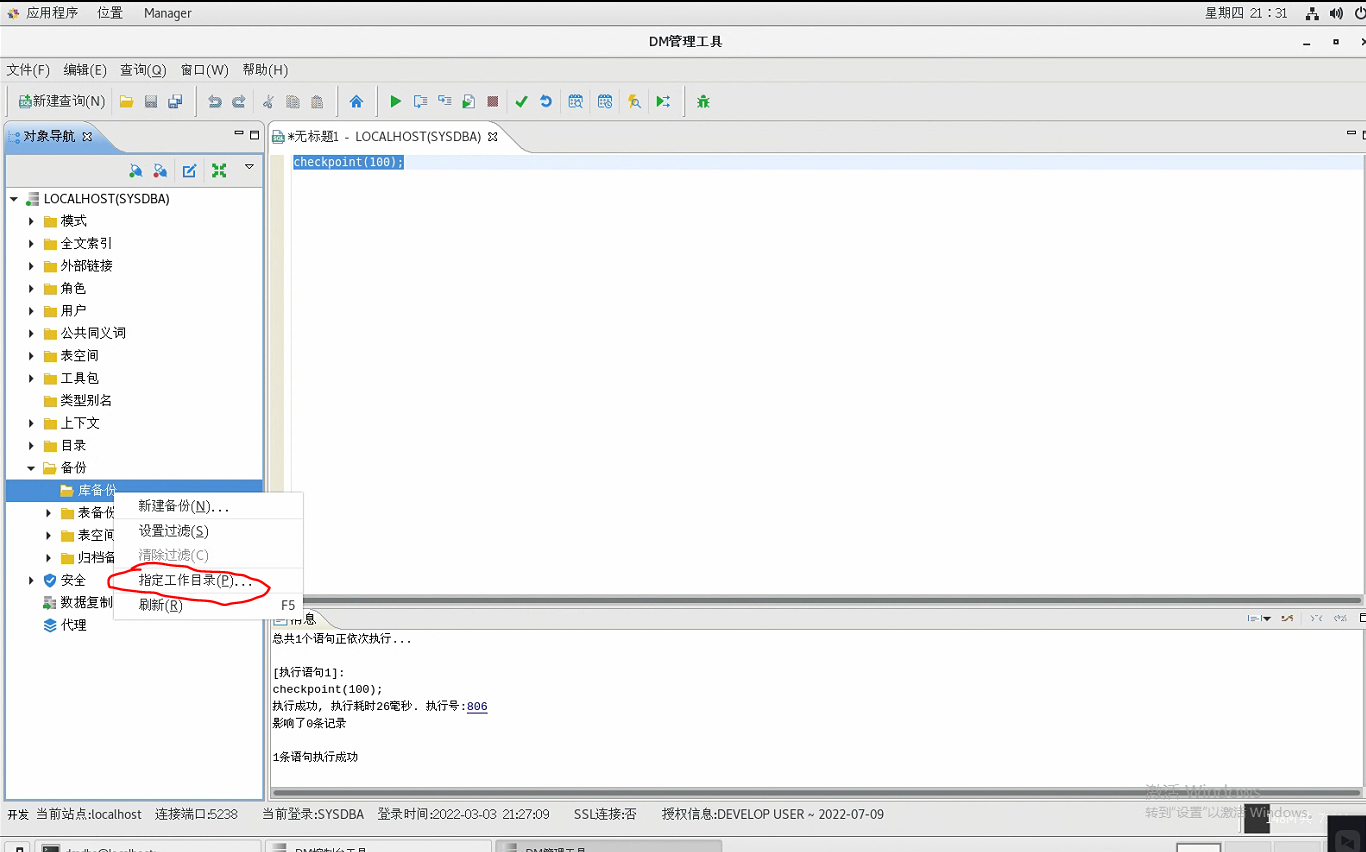Open the 应用程序 system menu
Viewport: 1366px width, 852px height.
point(44,13)
